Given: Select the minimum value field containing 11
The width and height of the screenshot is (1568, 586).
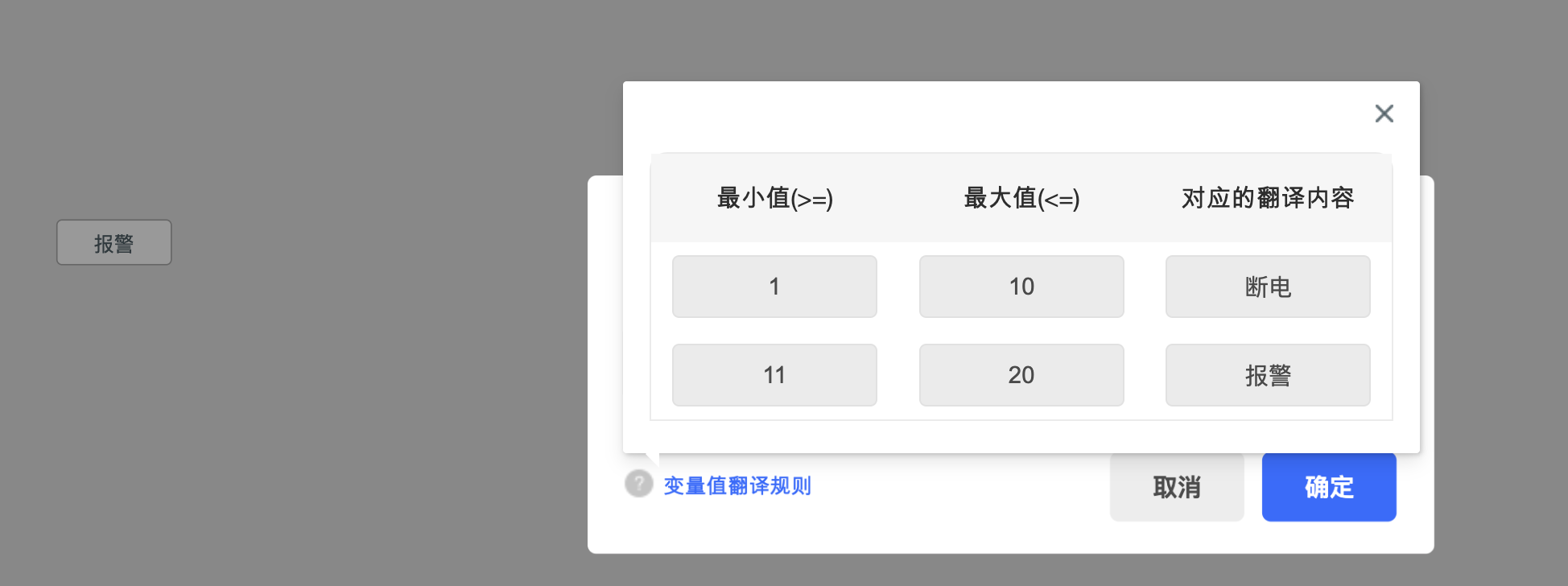Looking at the screenshot, I should (774, 375).
